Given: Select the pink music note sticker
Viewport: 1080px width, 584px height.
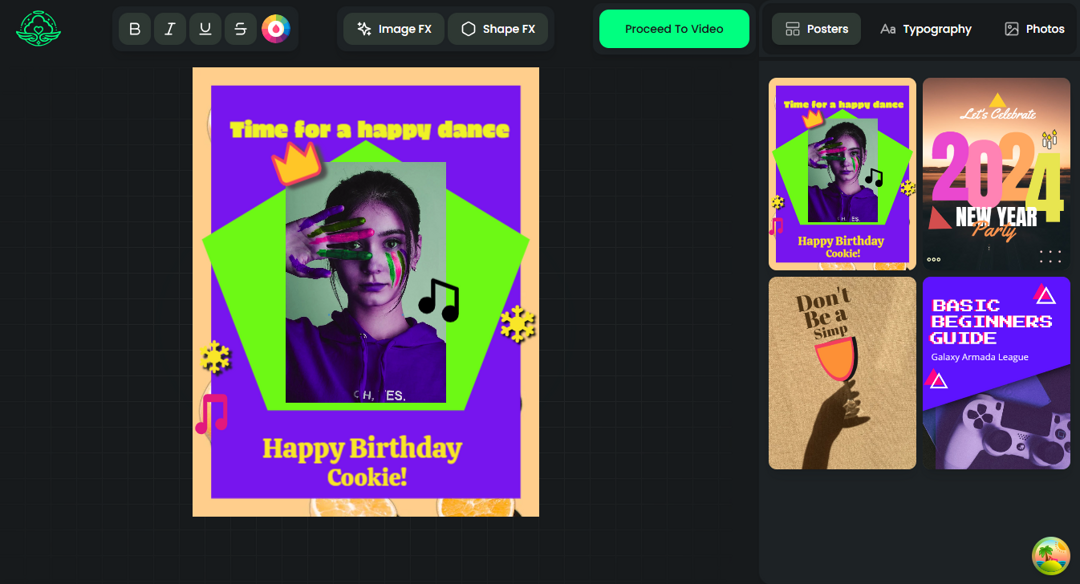Looking at the screenshot, I should 212,413.
